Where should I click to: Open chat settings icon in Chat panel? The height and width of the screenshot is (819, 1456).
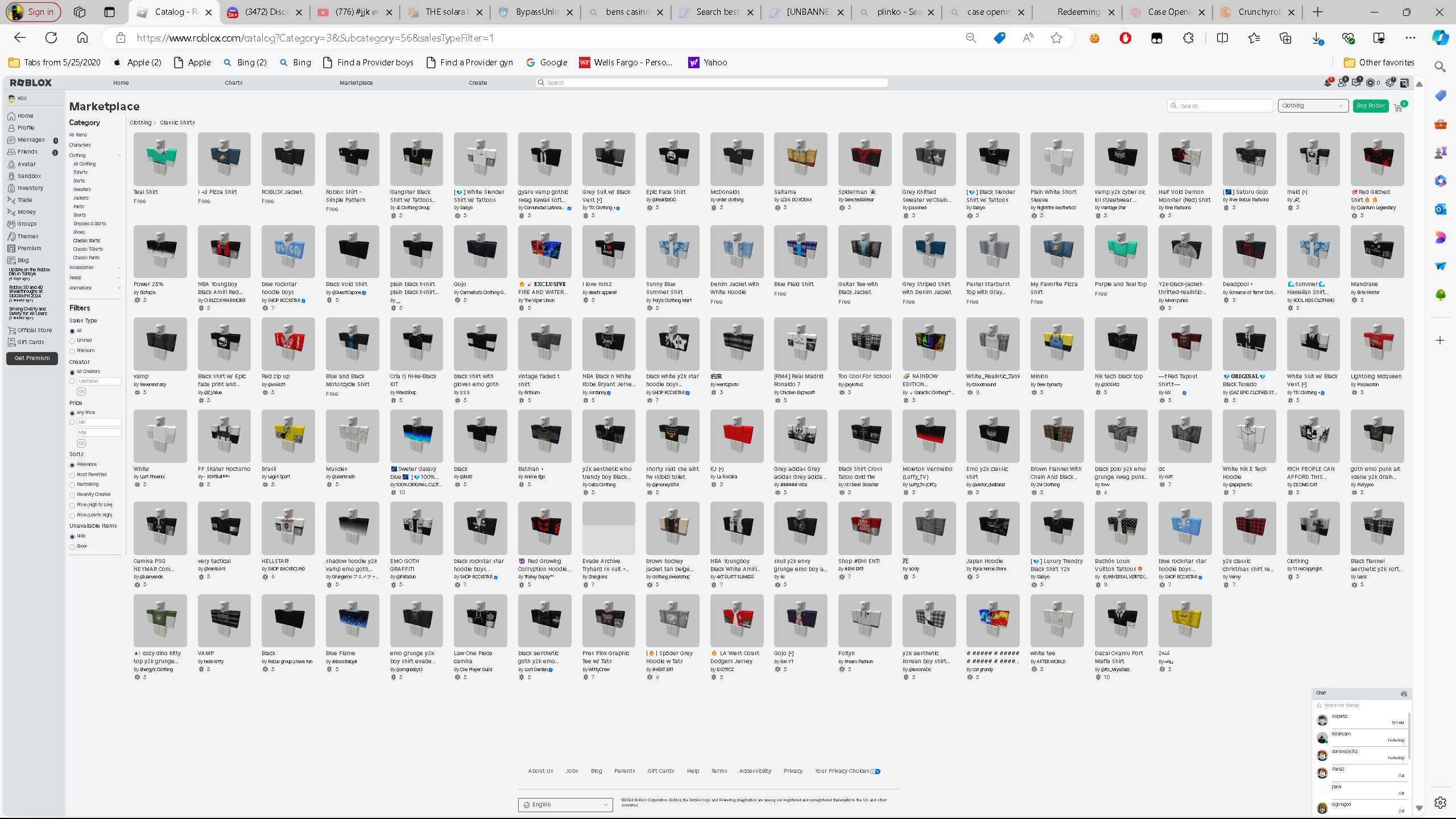point(1403,693)
